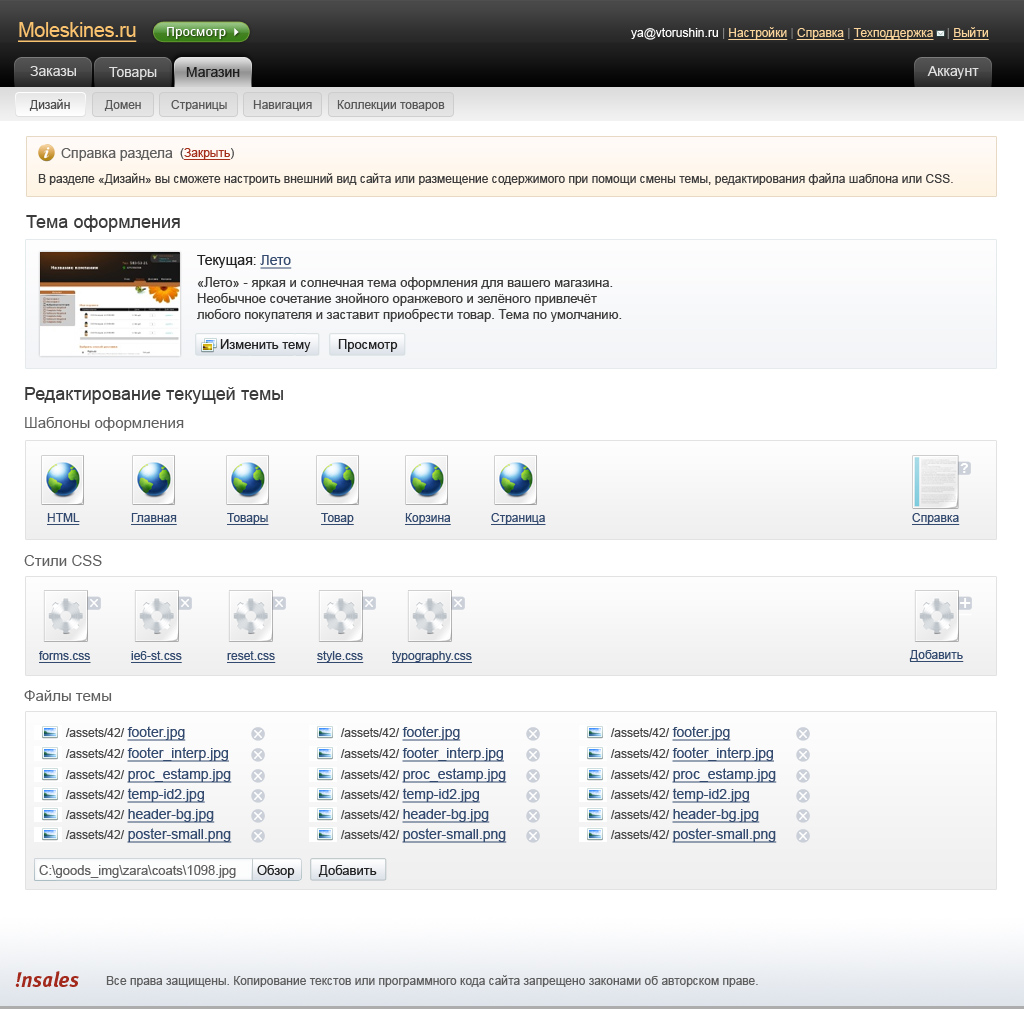Screen dimensions: 1024x1009
Task: Click the mail icon next to Техподдержка
Action: [940, 33]
